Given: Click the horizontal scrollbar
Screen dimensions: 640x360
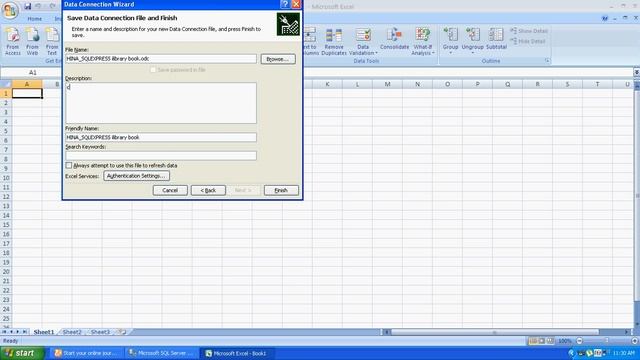Looking at the screenshot, I should pos(507,332).
